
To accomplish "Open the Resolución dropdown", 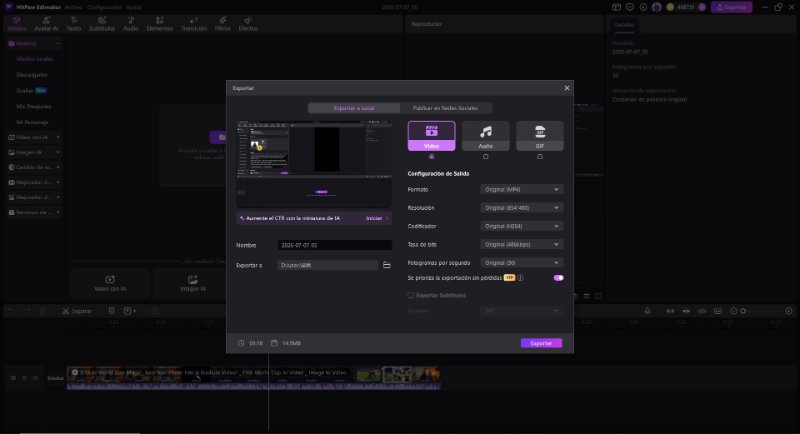I will click(521, 208).
